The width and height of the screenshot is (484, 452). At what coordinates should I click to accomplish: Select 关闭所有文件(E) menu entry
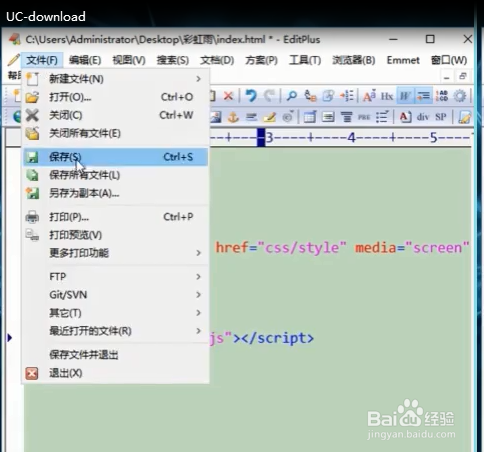pos(116,133)
